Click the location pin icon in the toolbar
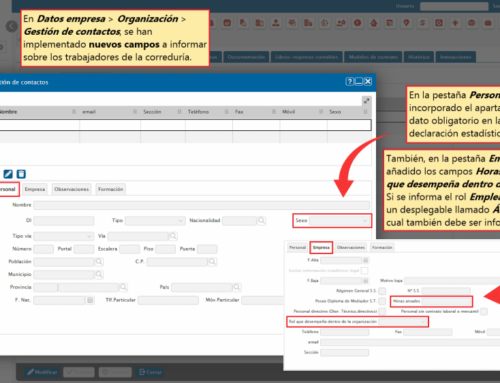500x383 pixels. (x=406, y=23)
